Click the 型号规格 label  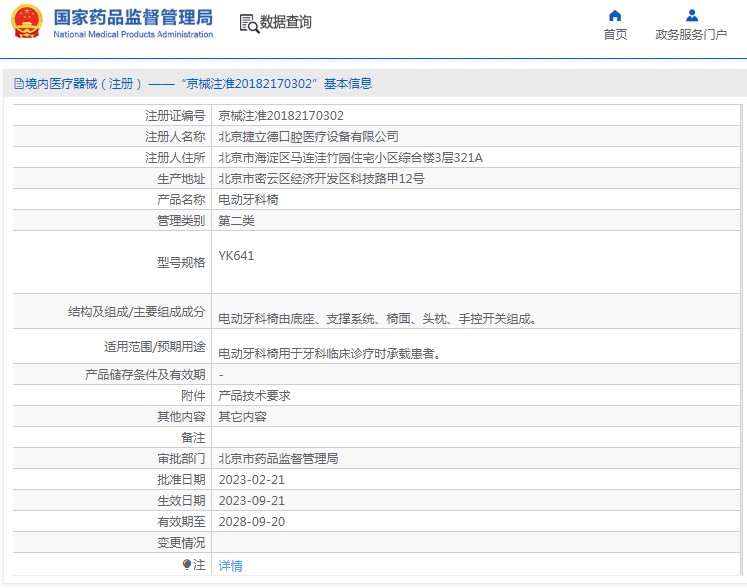pos(181,263)
